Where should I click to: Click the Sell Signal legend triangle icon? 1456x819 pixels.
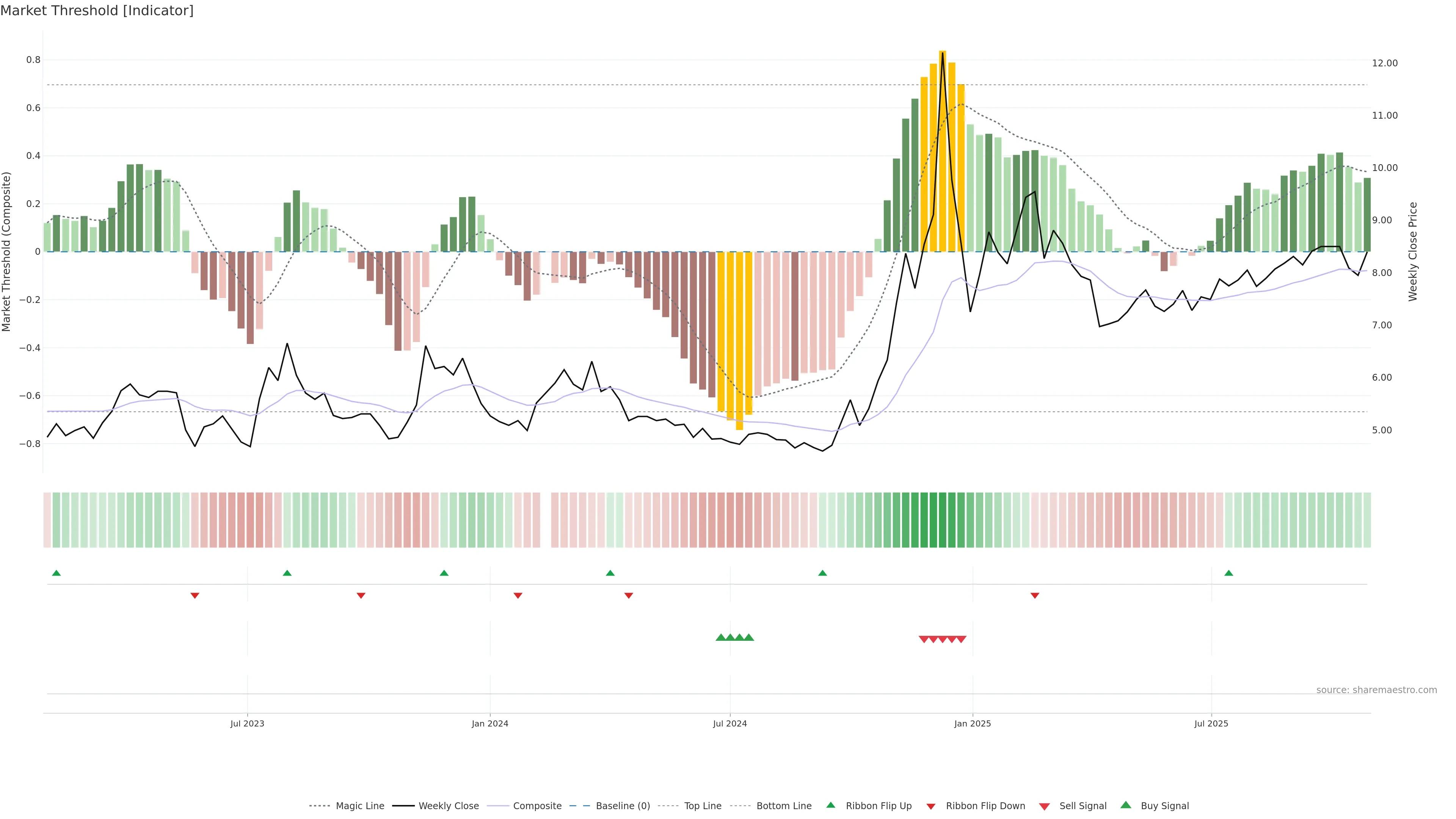[x=1044, y=806]
